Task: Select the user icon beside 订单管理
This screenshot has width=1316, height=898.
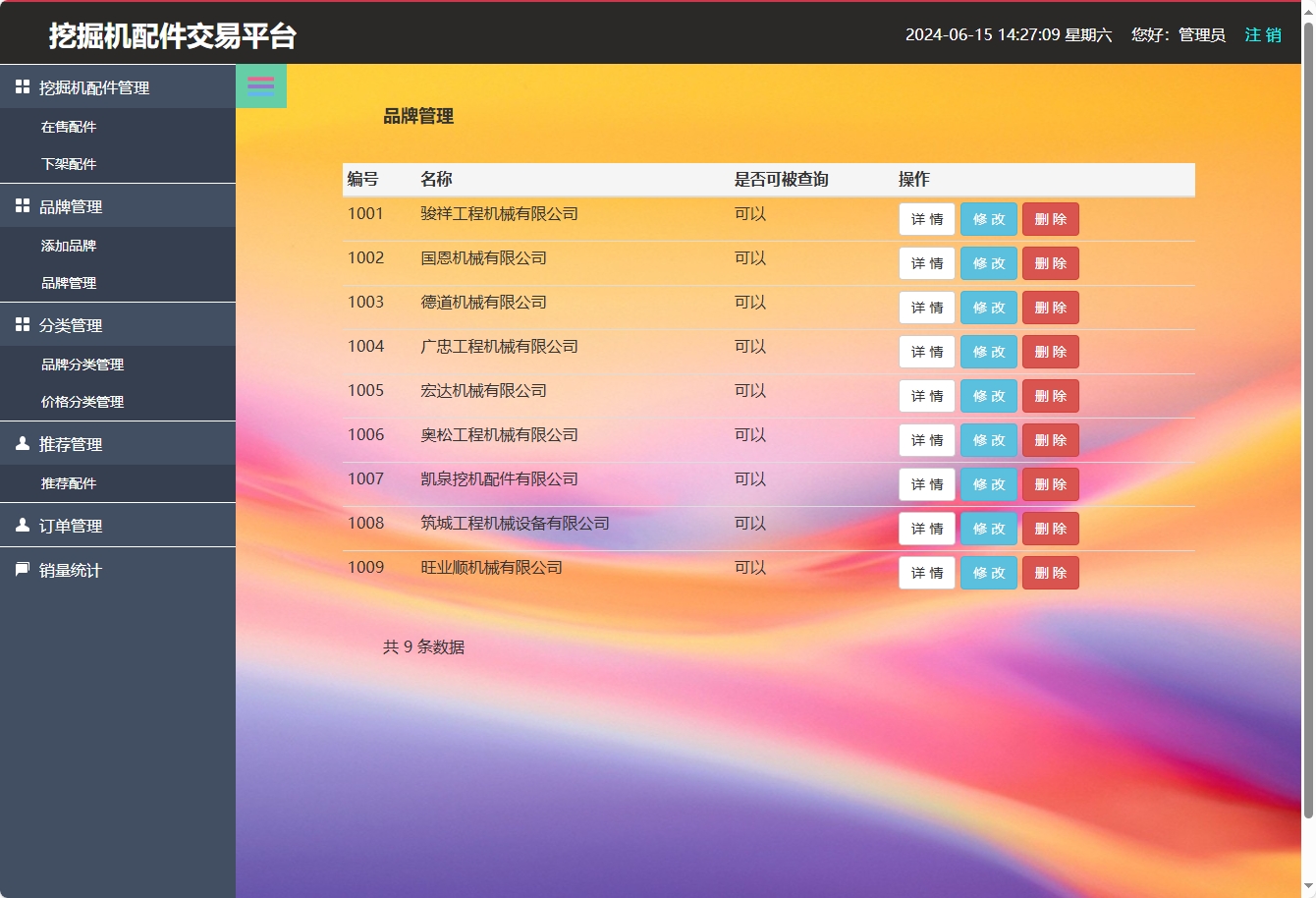Action: tap(21, 525)
